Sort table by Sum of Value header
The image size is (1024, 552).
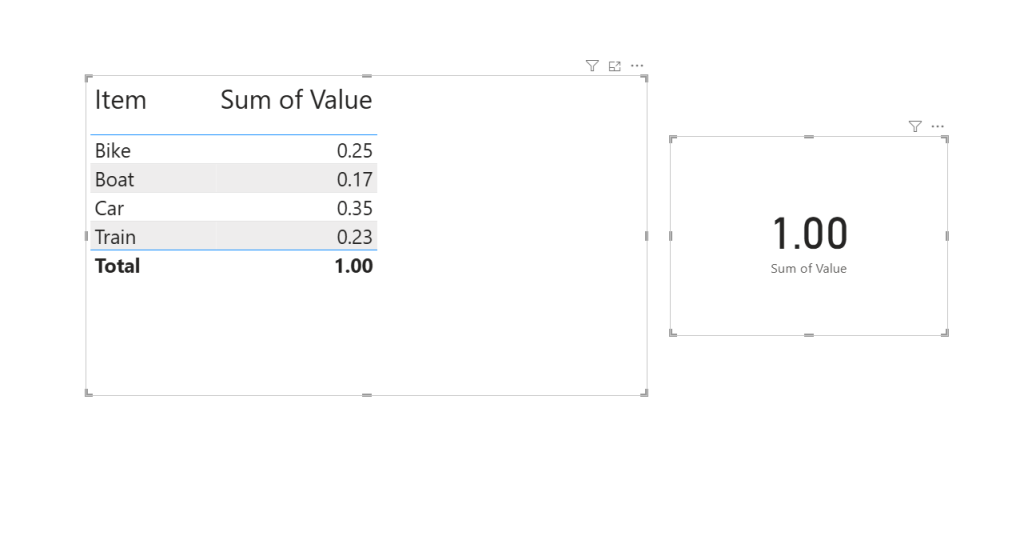pos(296,100)
